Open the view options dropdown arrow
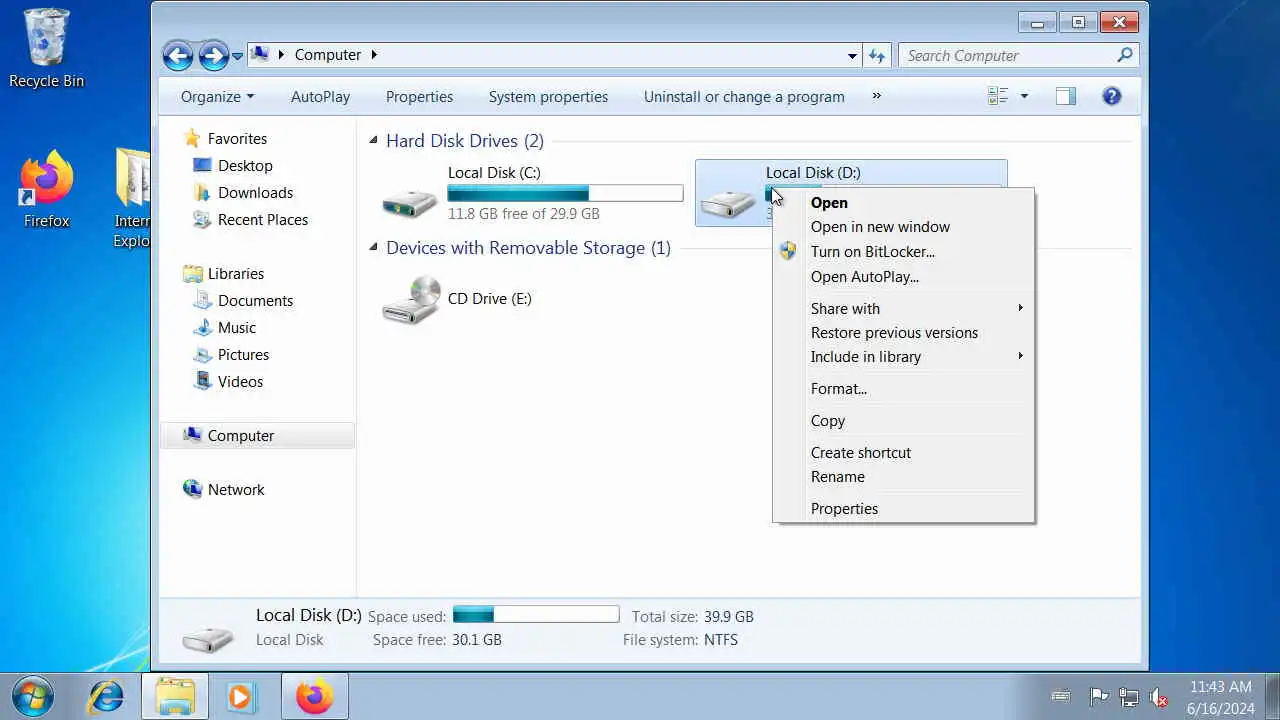The width and height of the screenshot is (1280, 720). (x=1024, y=97)
